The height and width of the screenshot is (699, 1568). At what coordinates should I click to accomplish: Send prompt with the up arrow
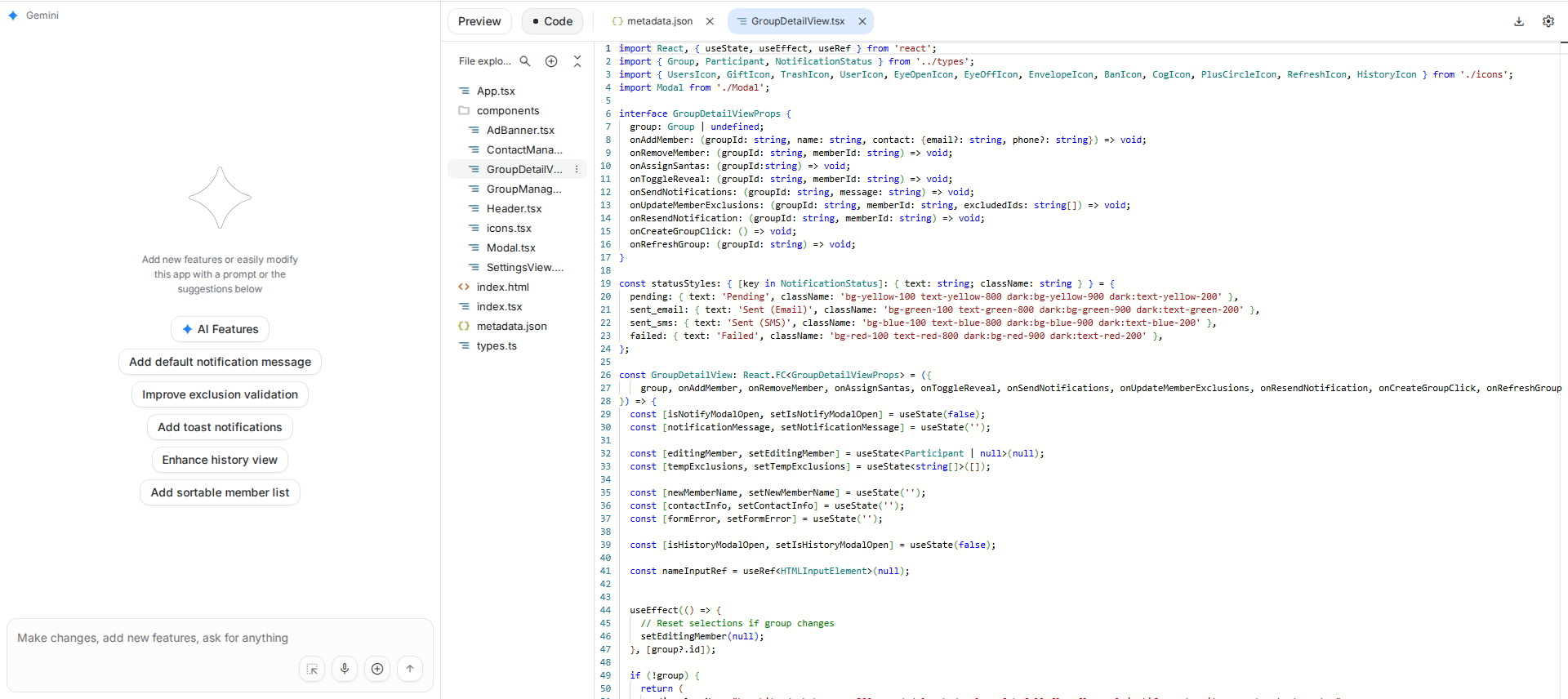point(410,669)
